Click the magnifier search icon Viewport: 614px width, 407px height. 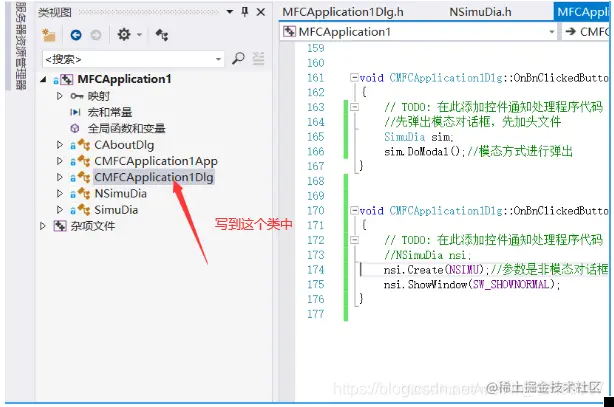tap(238, 59)
